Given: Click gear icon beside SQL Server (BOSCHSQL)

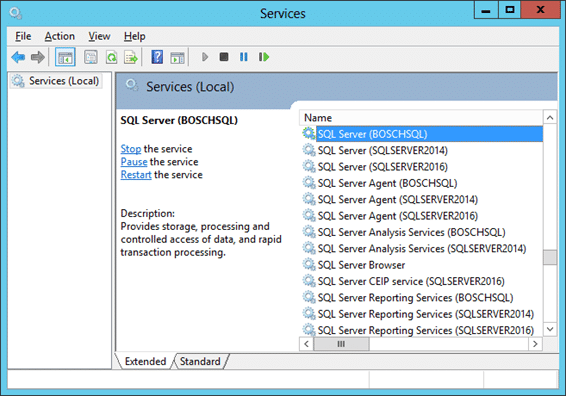Looking at the screenshot, I should (x=309, y=134).
